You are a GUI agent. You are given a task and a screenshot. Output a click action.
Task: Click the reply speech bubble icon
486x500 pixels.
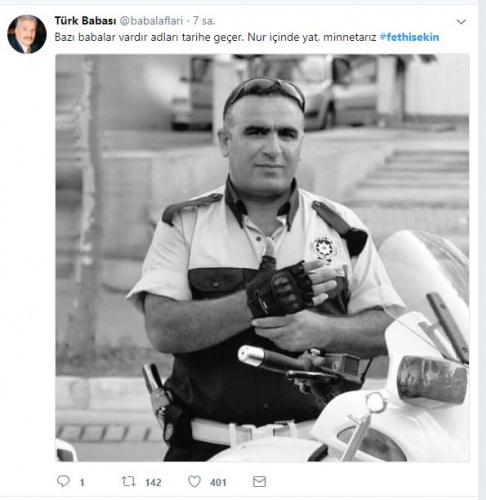63,481
